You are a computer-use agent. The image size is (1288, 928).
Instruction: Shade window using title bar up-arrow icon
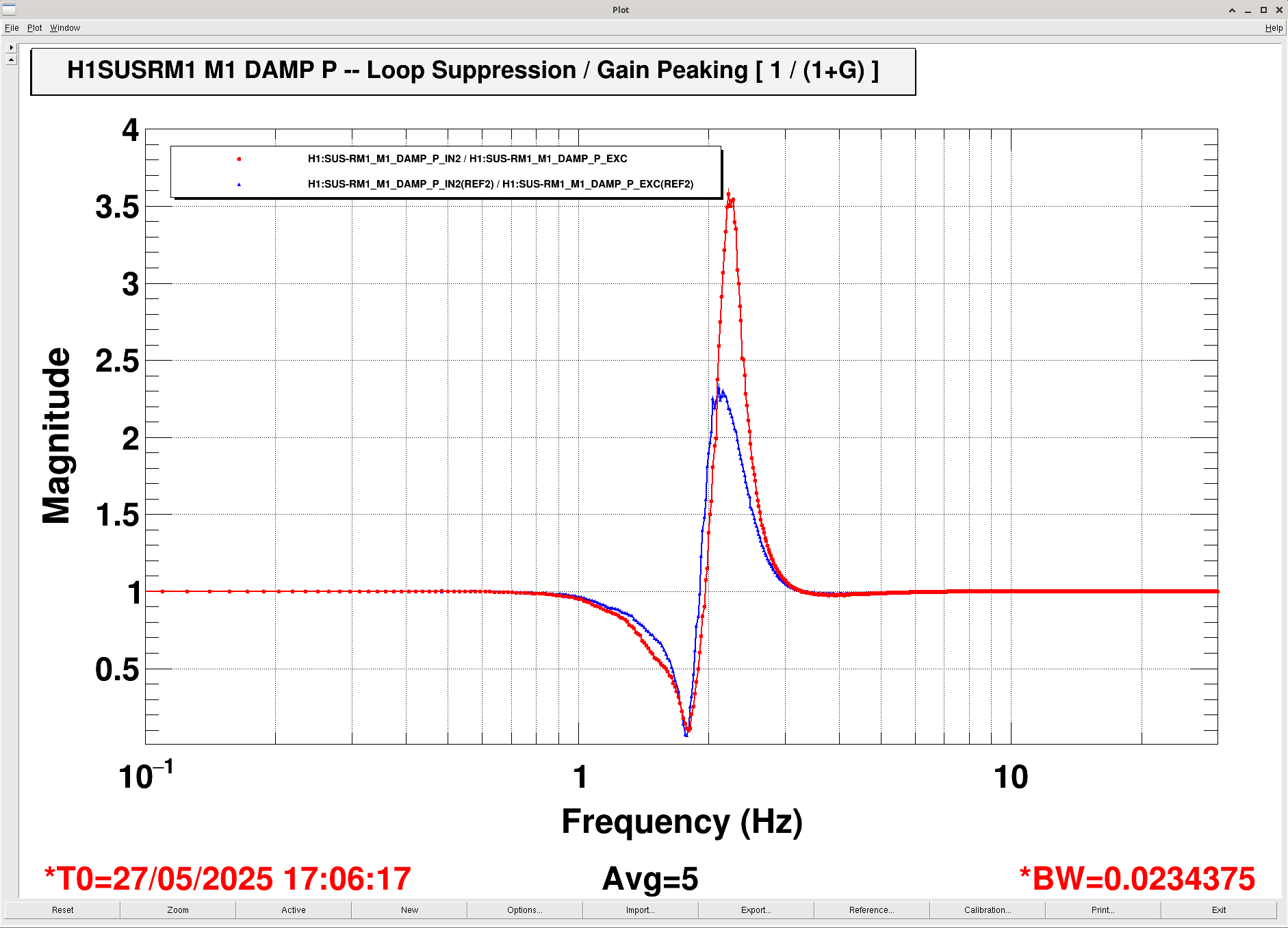pyautogui.click(x=1232, y=10)
